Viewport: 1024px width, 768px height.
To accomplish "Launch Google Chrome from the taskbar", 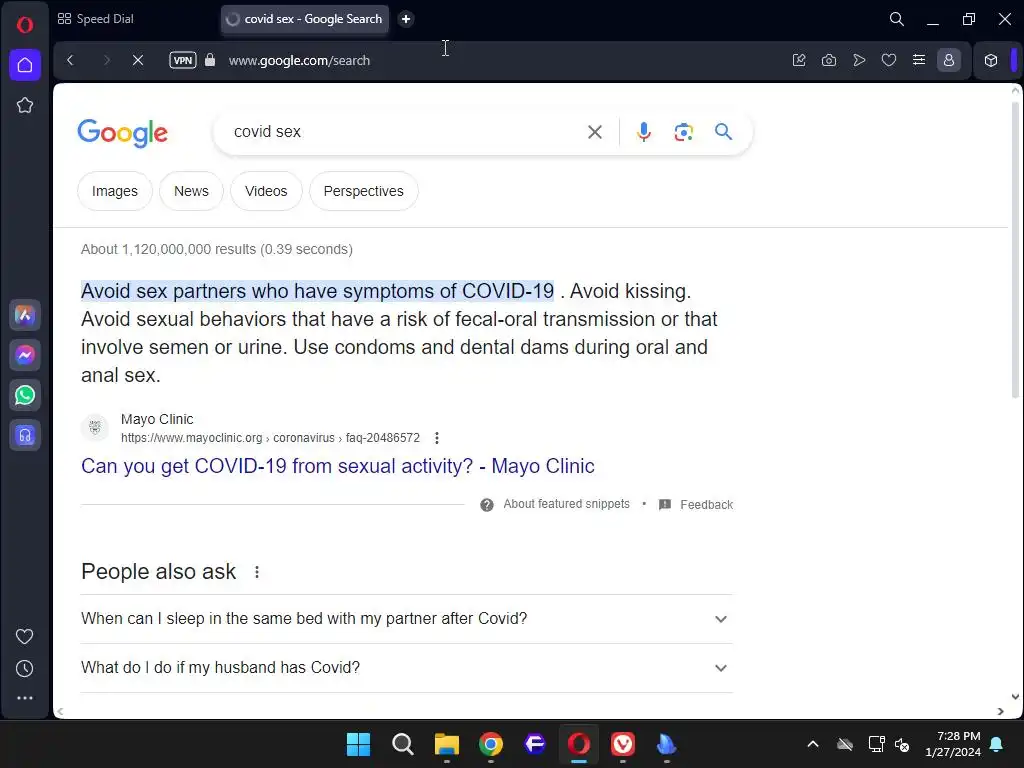I will [x=490, y=744].
